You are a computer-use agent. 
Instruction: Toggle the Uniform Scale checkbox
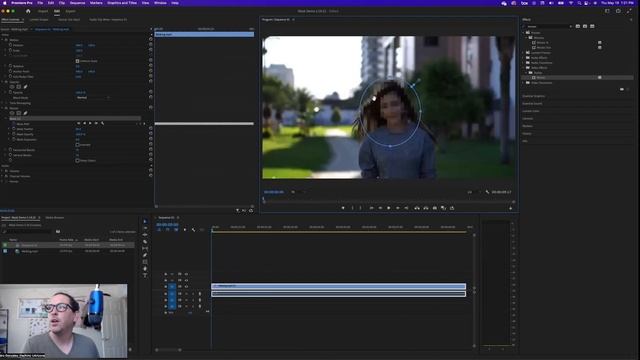tap(78, 61)
